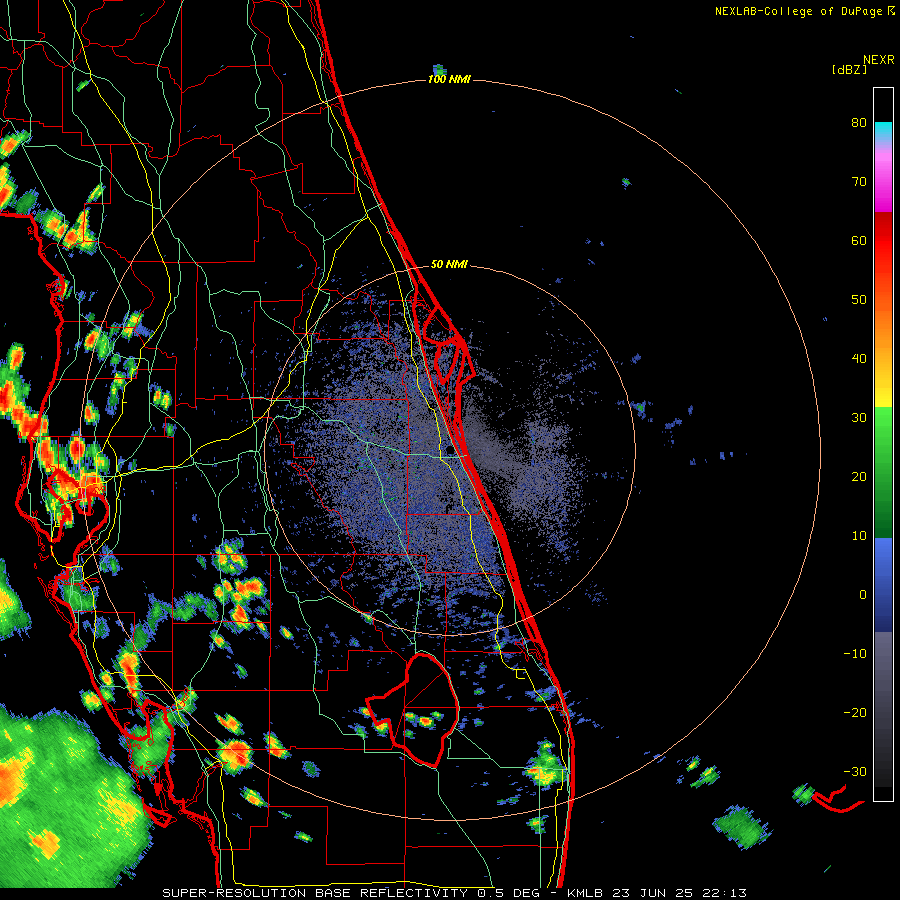Click the 60 value on dBZ scale

click(859, 240)
